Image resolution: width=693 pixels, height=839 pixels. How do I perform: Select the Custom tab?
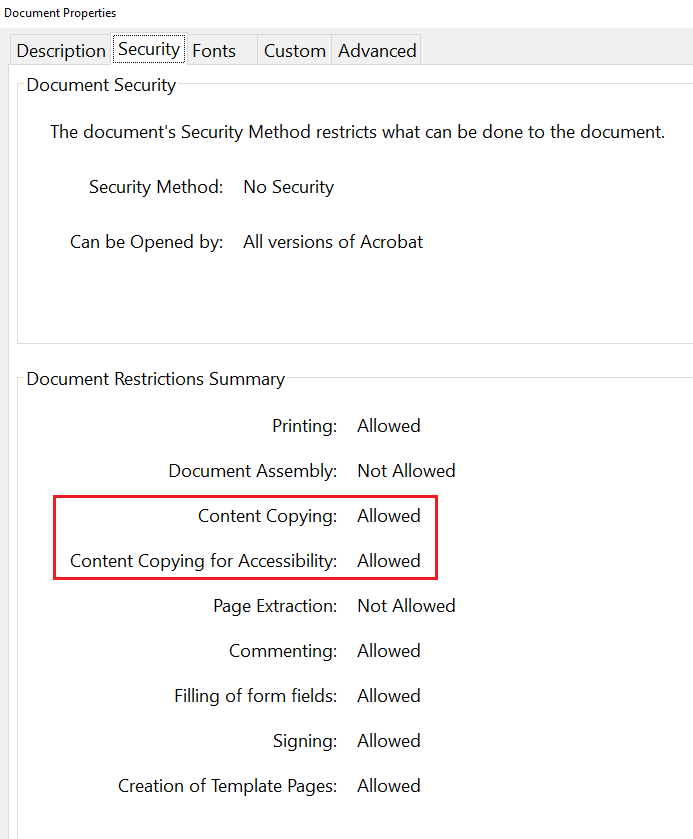pyautogui.click(x=294, y=49)
